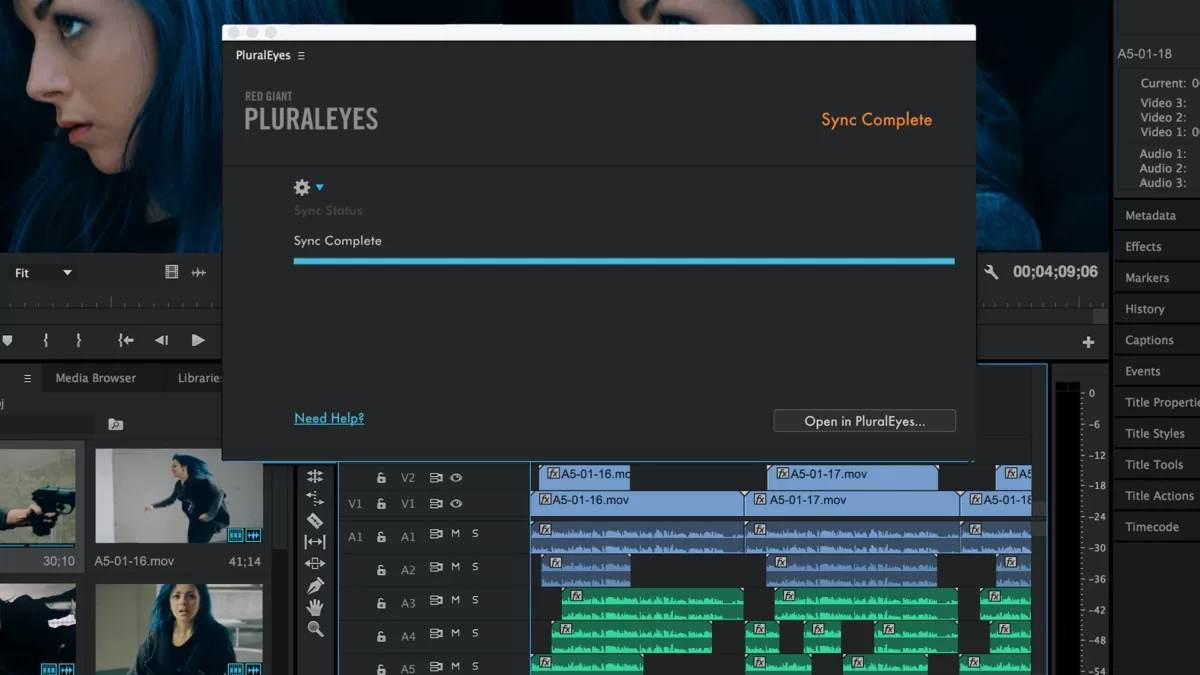Click the Need Help? link
This screenshot has height=675, width=1200.
(x=329, y=418)
